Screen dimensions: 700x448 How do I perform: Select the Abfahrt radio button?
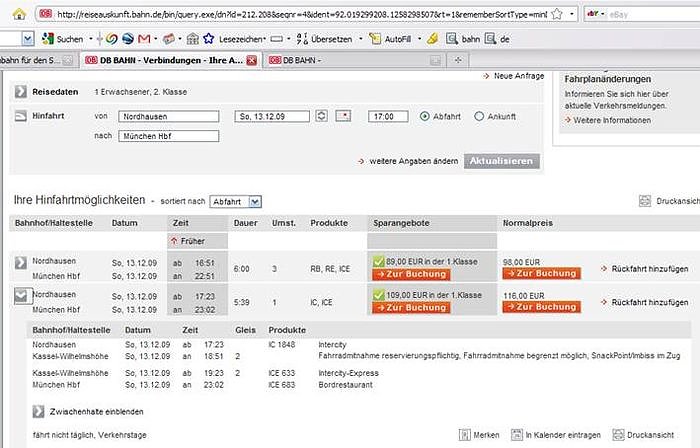pyautogui.click(x=425, y=117)
